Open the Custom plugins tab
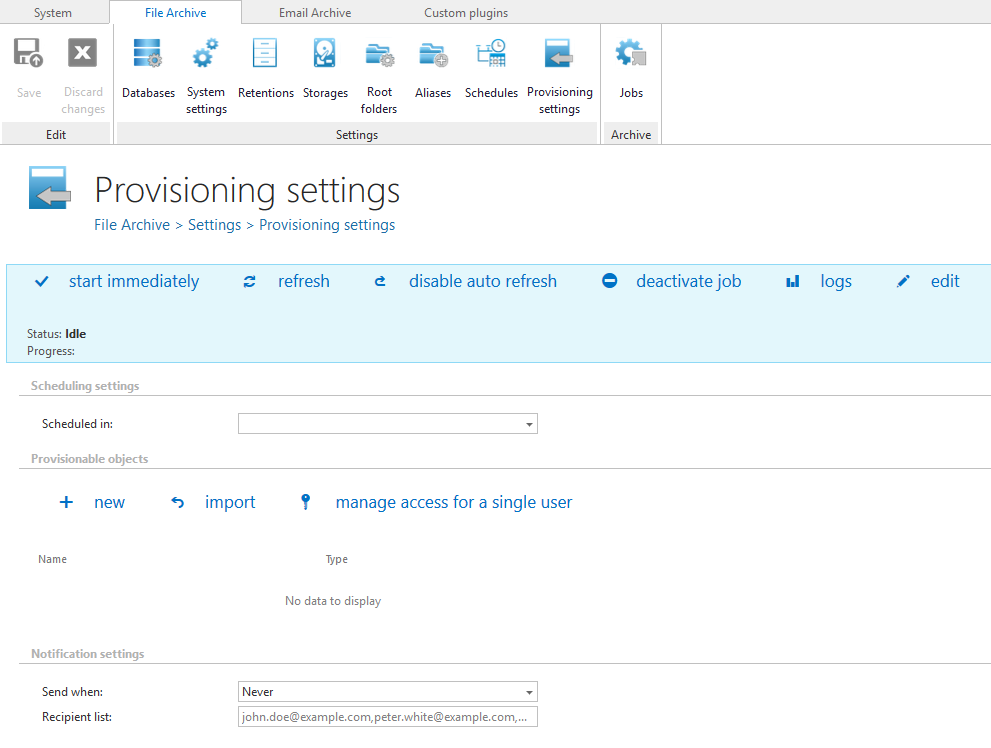The width and height of the screenshot is (991, 748). [x=465, y=13]
